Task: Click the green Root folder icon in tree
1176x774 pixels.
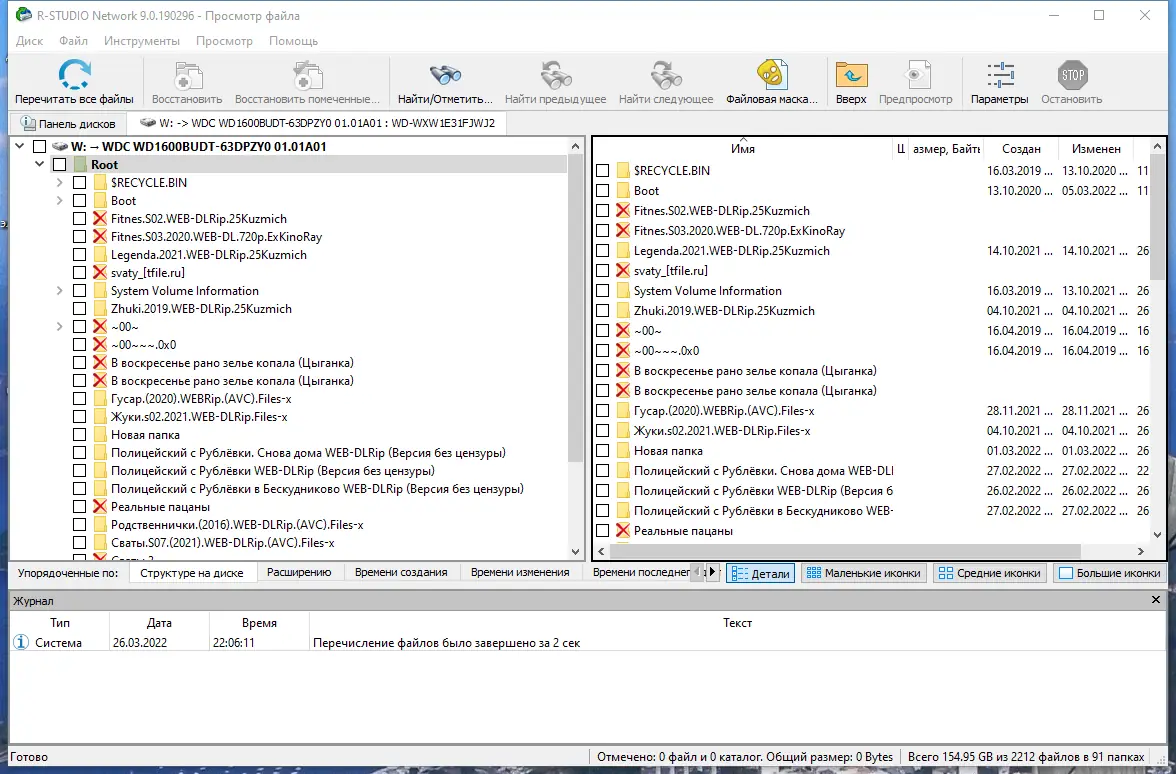Action: pos(80,164)
